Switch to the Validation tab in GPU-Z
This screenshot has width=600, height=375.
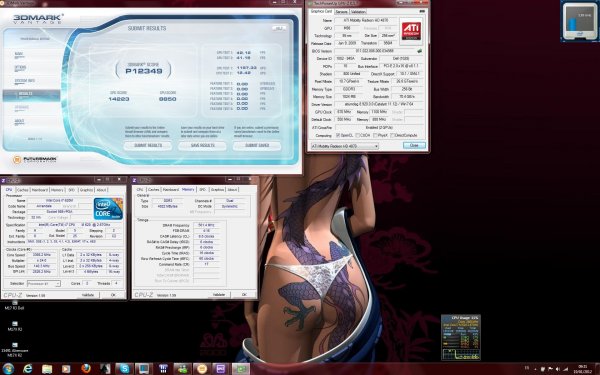358,12
